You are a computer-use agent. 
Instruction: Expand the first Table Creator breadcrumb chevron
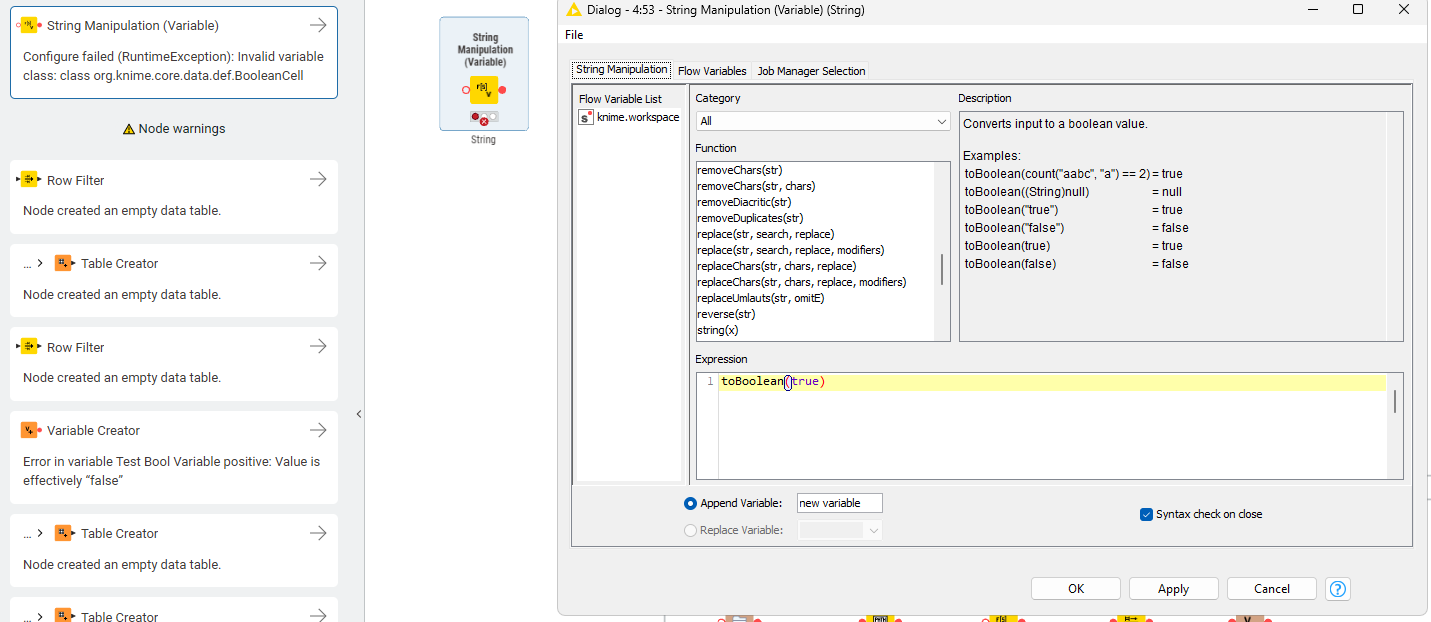pyautogui.click(x=39, y=264)
